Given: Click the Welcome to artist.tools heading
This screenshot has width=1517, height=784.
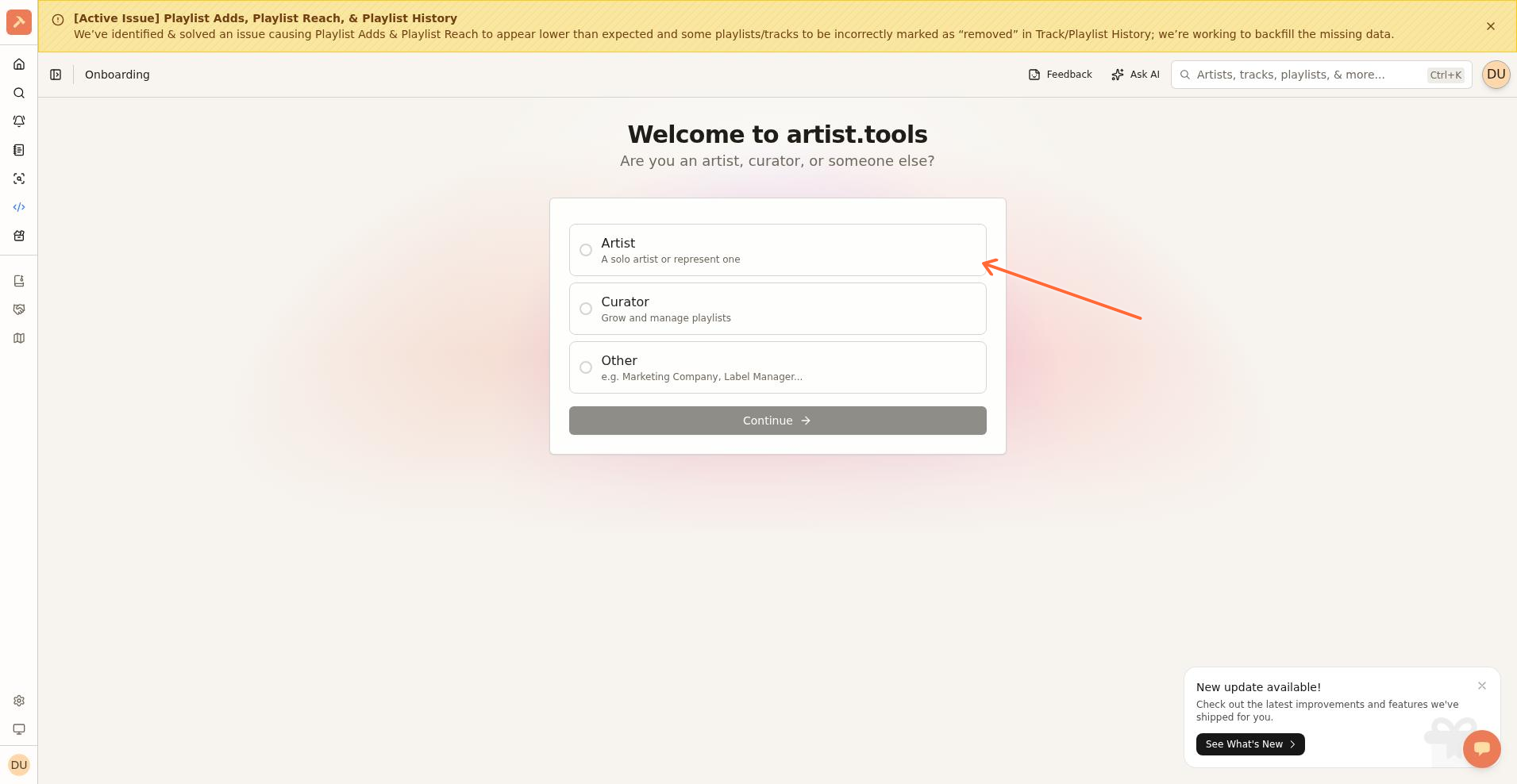Looking at the screenshot, I should point(777,134).
